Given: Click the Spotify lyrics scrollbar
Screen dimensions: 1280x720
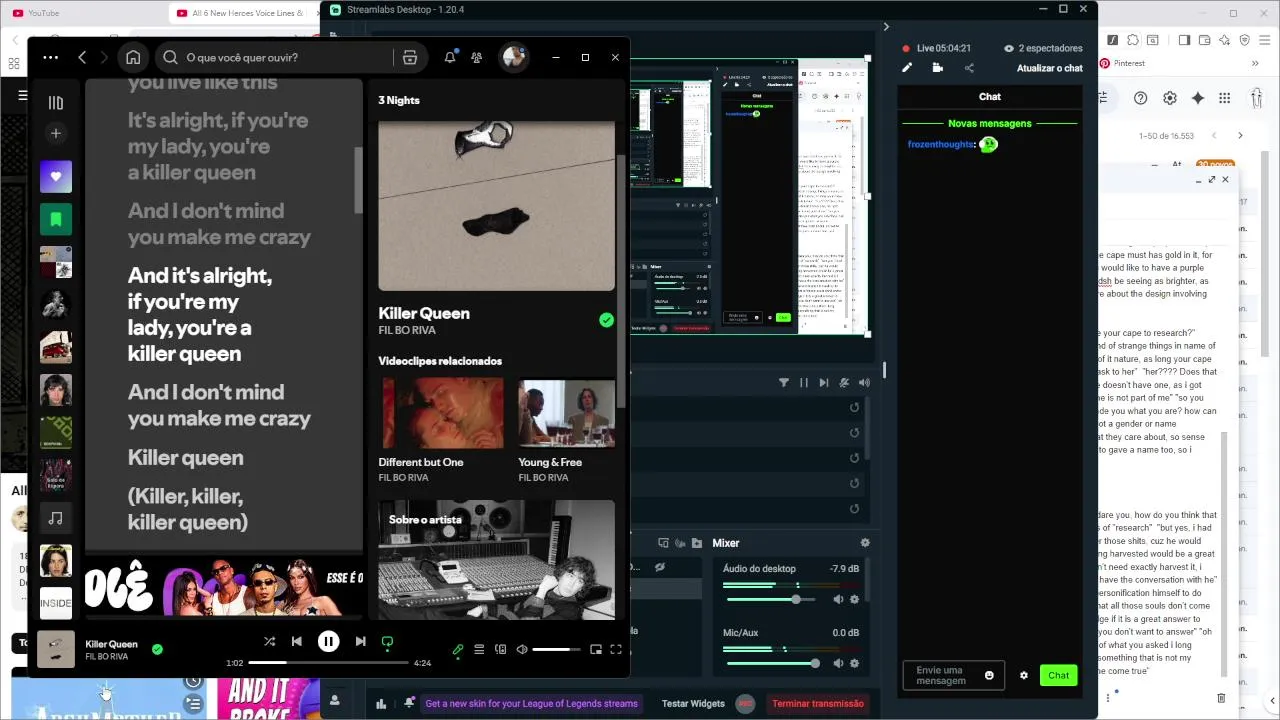Looking at the screenshot, I should click(x=359, y=180).
